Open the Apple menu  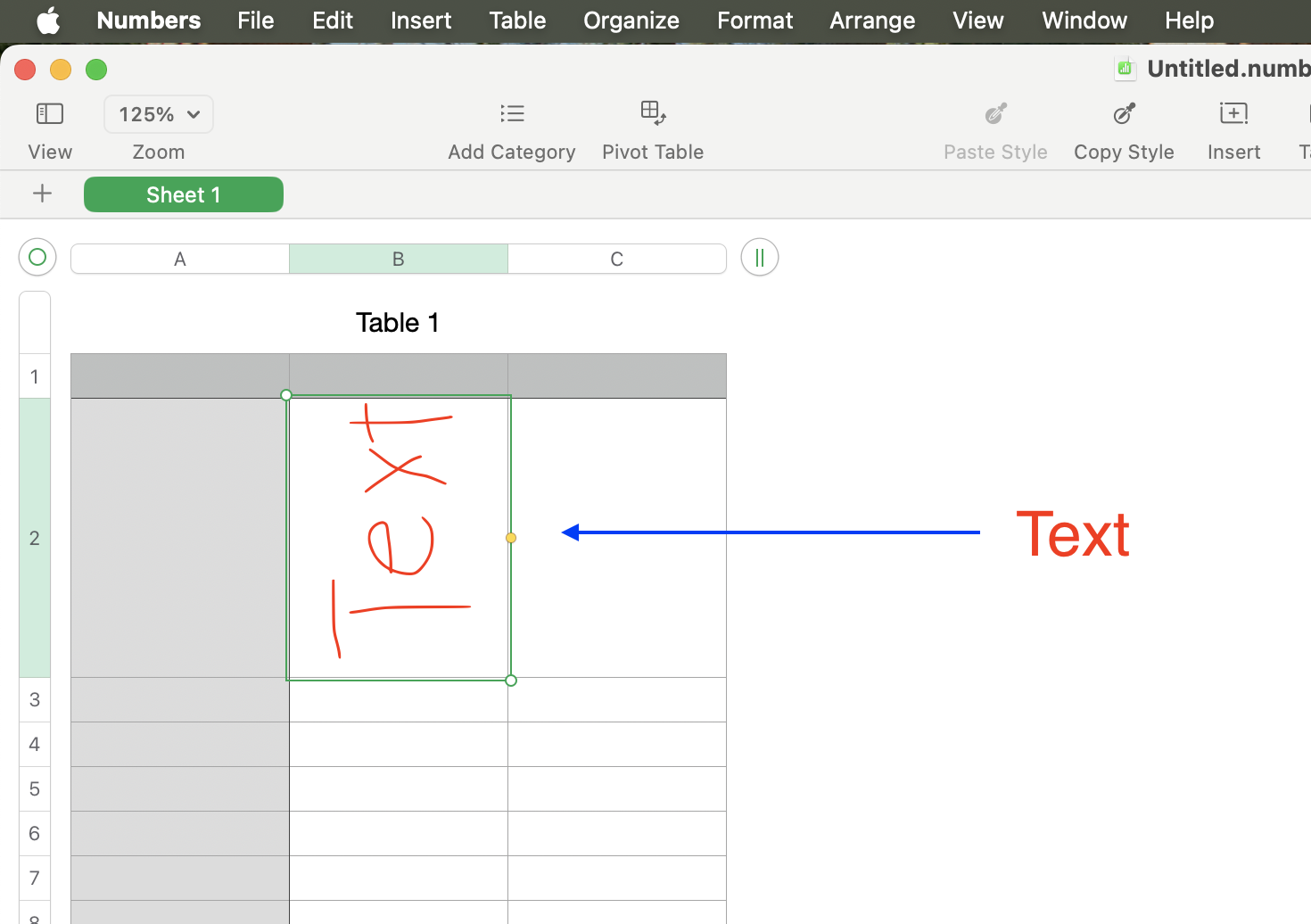coord(48,21)
